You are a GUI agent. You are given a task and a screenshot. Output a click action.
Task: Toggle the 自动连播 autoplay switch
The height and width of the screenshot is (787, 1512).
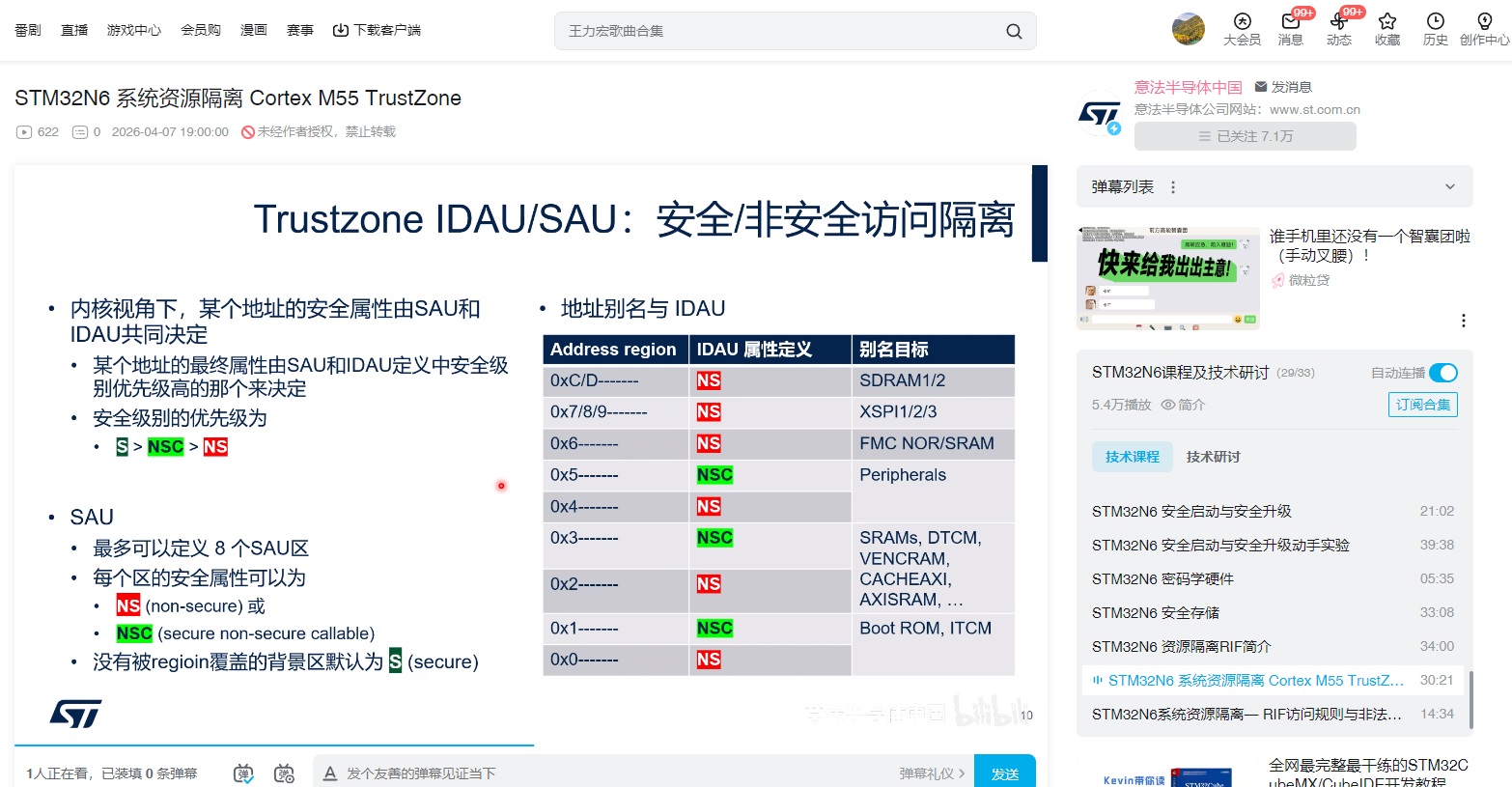point(1442,373)
